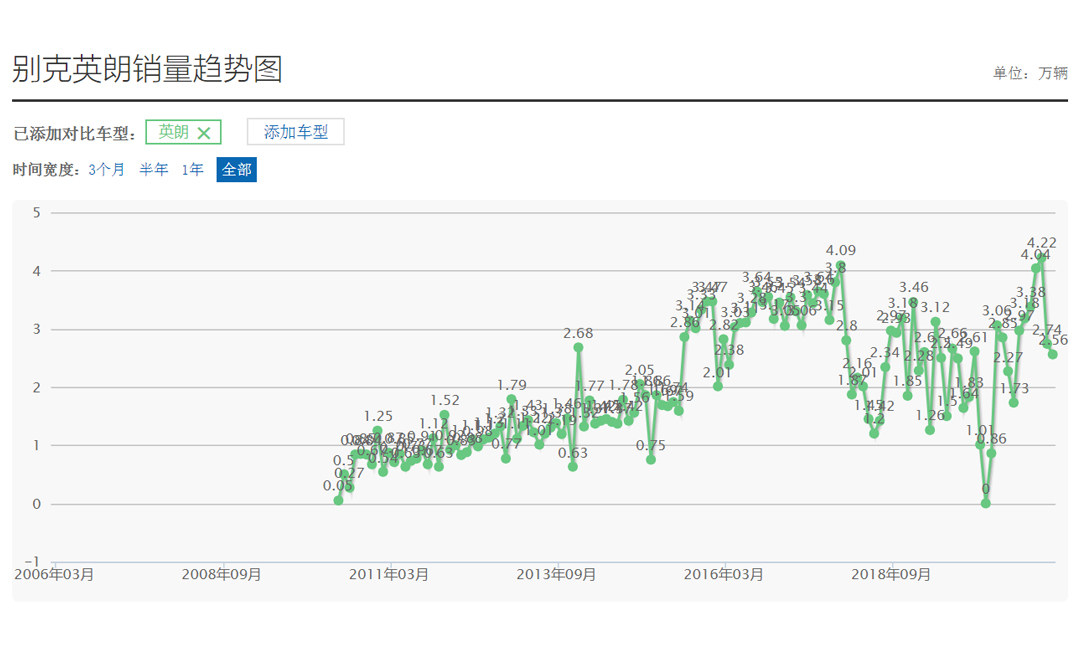Click the first data point 0.05
Image resolution: width=1080 pixels, height=650 pixels.
(x=338, y=500)
